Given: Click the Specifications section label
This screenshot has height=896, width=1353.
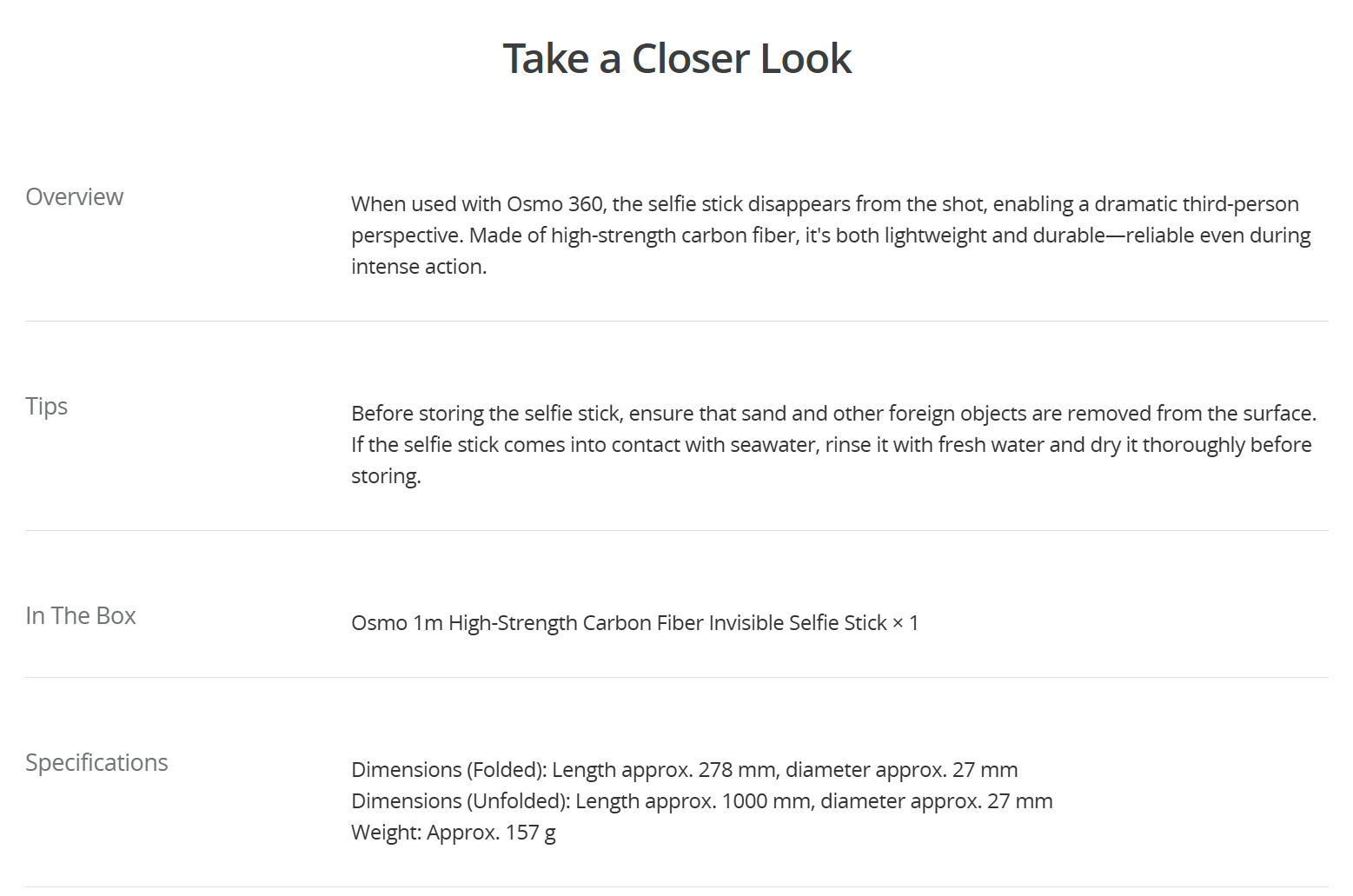Looking at the screenshot, I should (x=96, y=762).
